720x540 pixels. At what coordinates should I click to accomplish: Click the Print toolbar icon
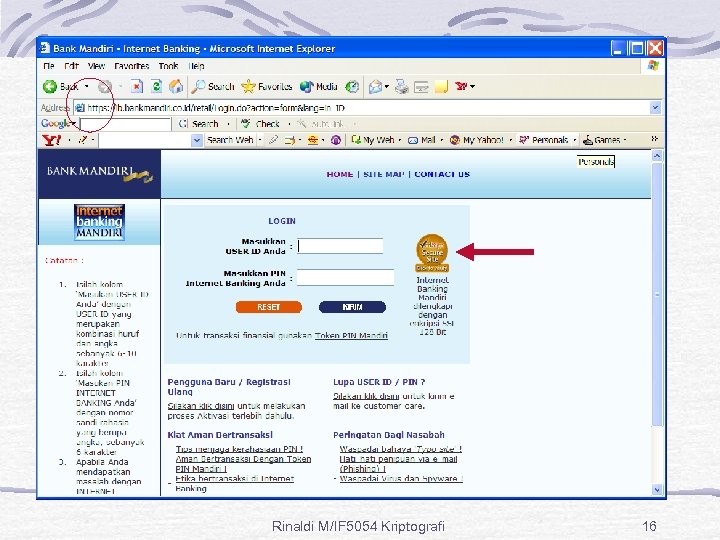click(x=402, y=86)
